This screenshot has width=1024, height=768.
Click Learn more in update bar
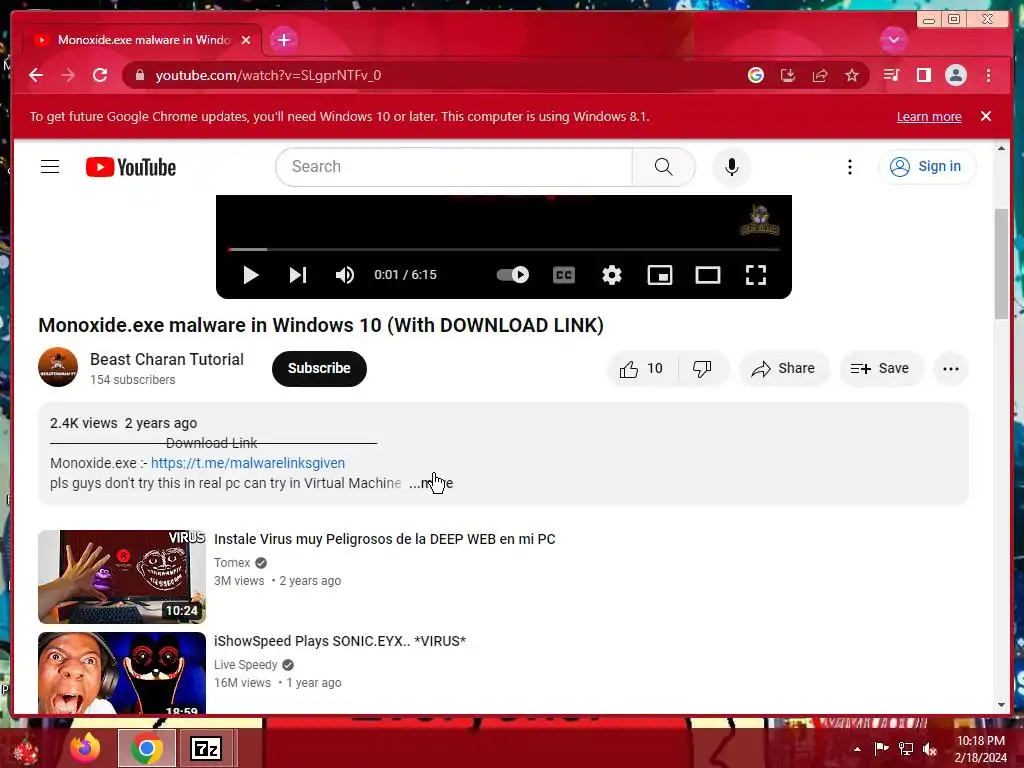pos(929,117)
